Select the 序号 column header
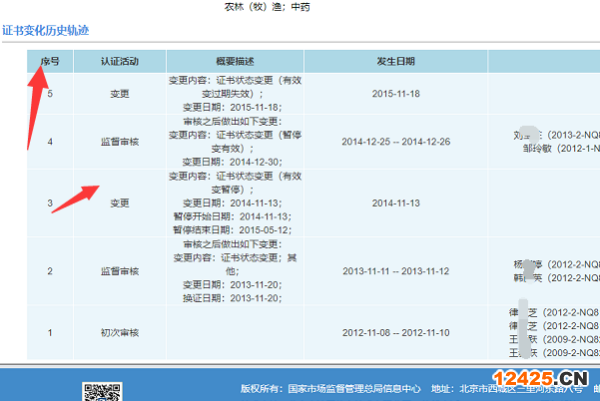This screenshot has width=600, height=401. (49, 61)
